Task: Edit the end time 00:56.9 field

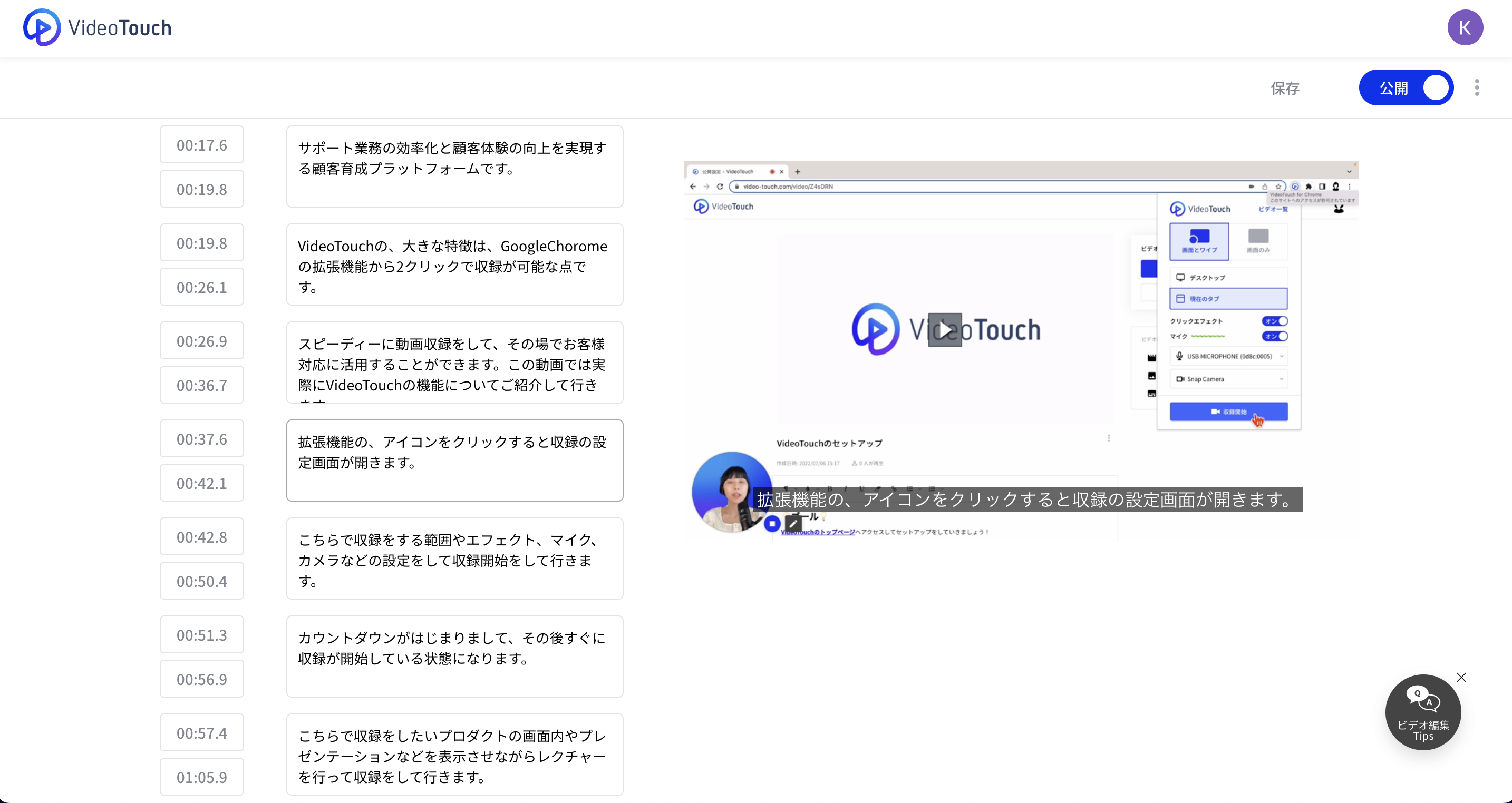Action: [x=202, y=679]
